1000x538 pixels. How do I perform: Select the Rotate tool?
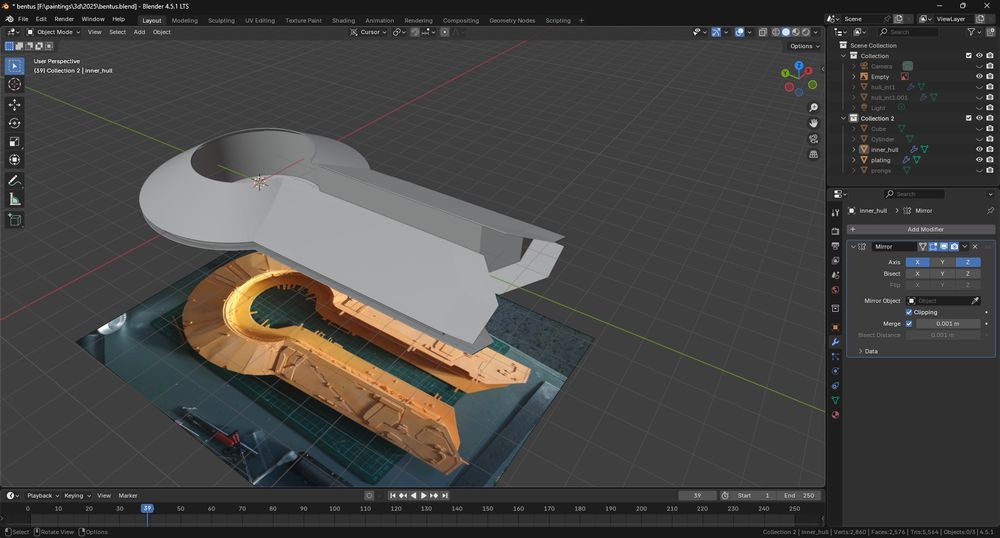[x=15, y=123]
